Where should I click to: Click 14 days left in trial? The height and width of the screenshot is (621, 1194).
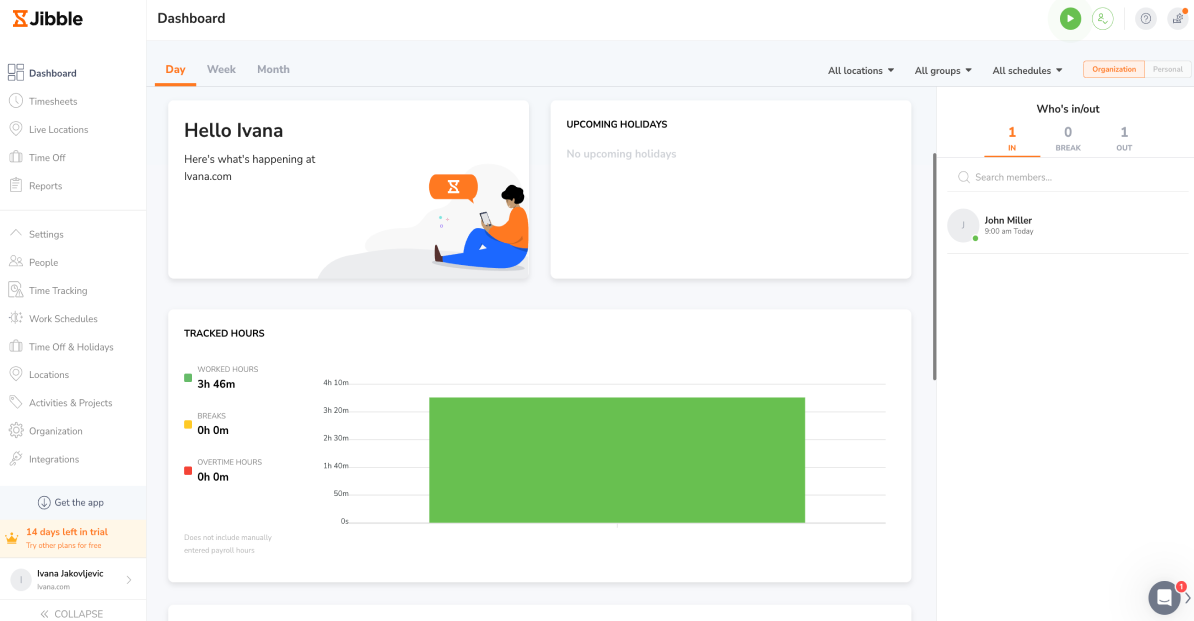point(67,532)
